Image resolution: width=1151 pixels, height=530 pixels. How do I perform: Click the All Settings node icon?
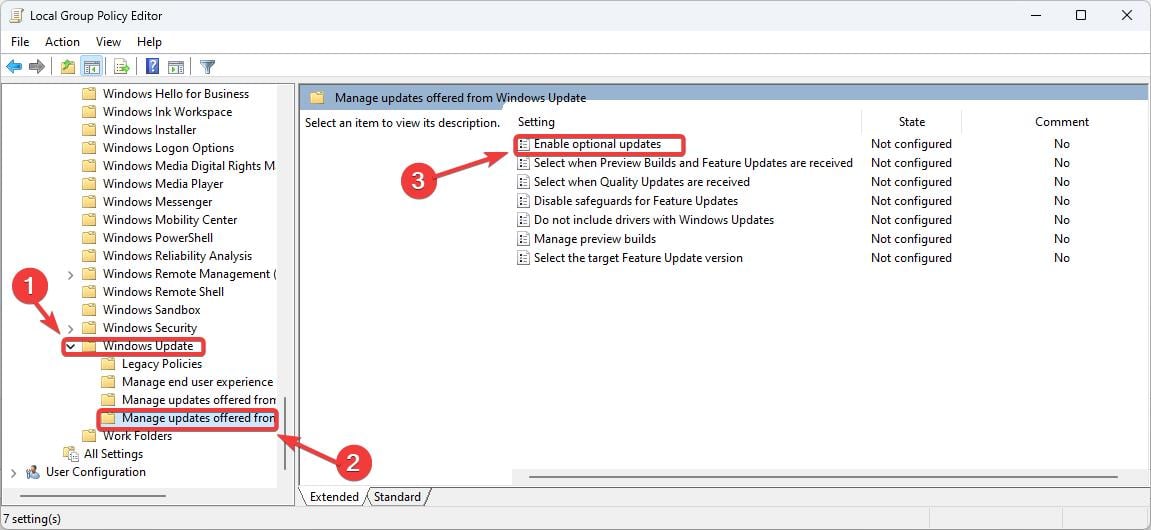[x=70, y=454]
